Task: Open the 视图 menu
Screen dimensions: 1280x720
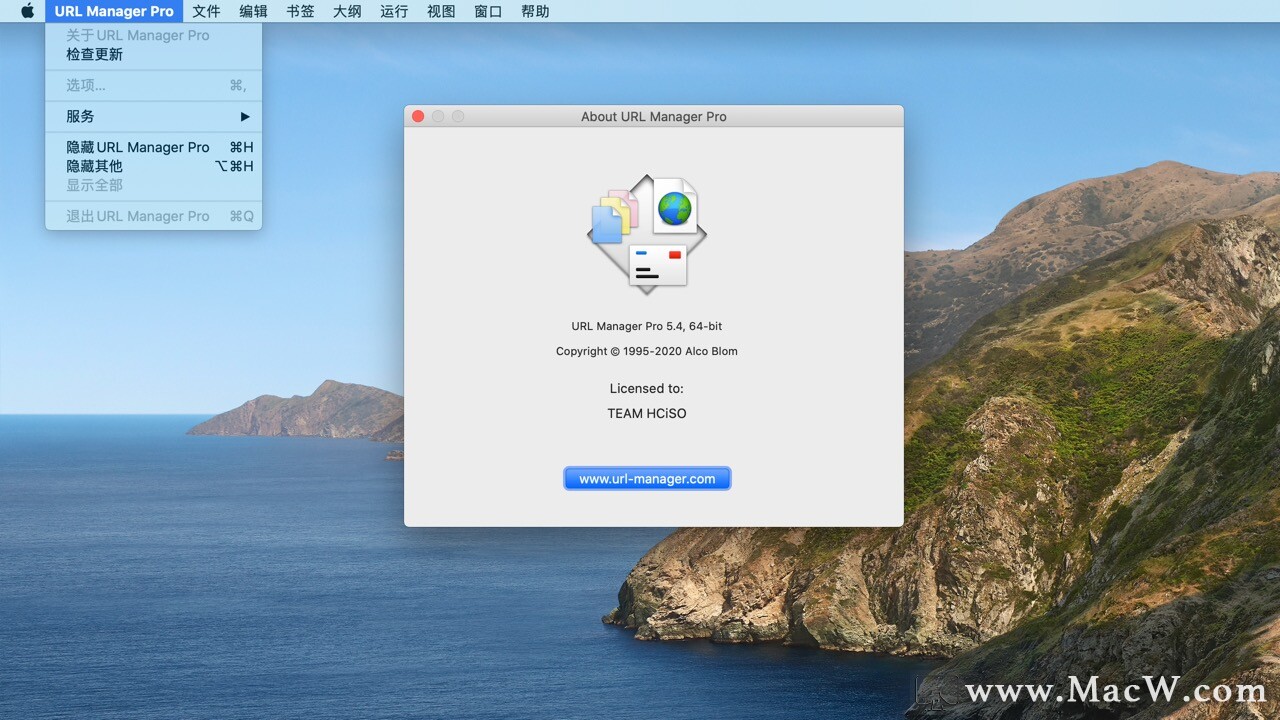Action: point(441,11)
